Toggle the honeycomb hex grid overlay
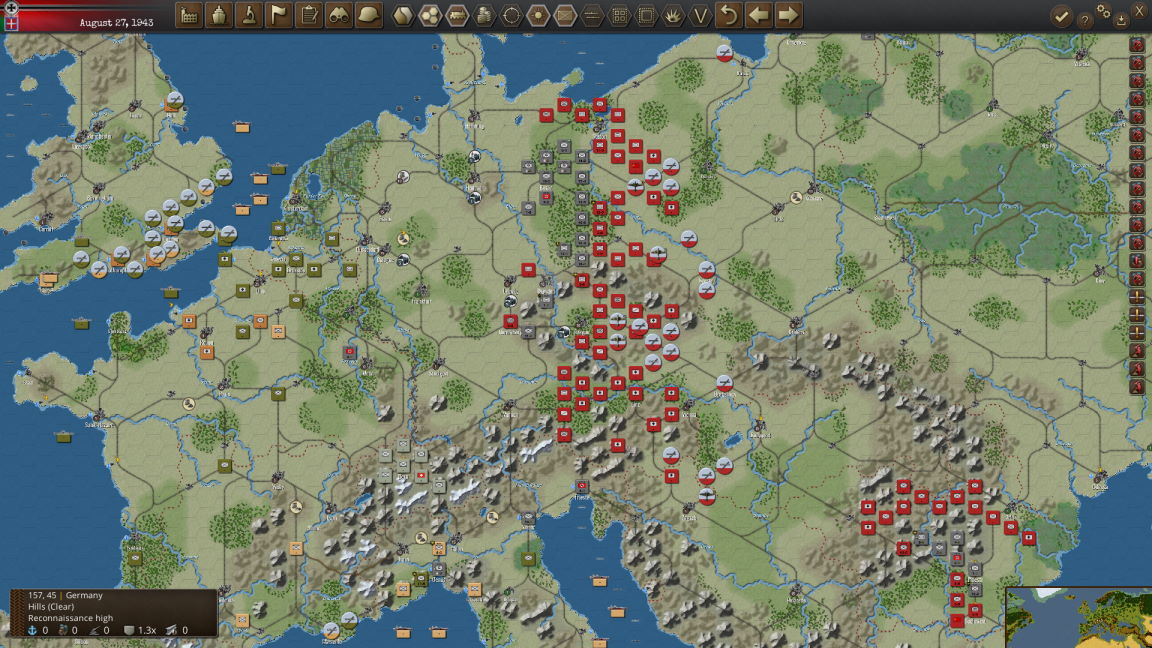The width and height of the screenshot is (1152, 648). coord(430,15)
